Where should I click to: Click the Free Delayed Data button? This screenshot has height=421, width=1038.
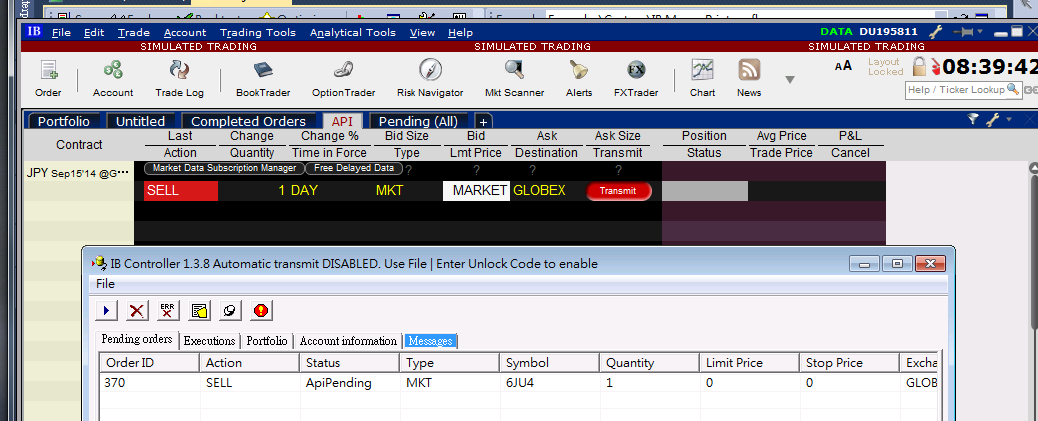coord(354,168)
